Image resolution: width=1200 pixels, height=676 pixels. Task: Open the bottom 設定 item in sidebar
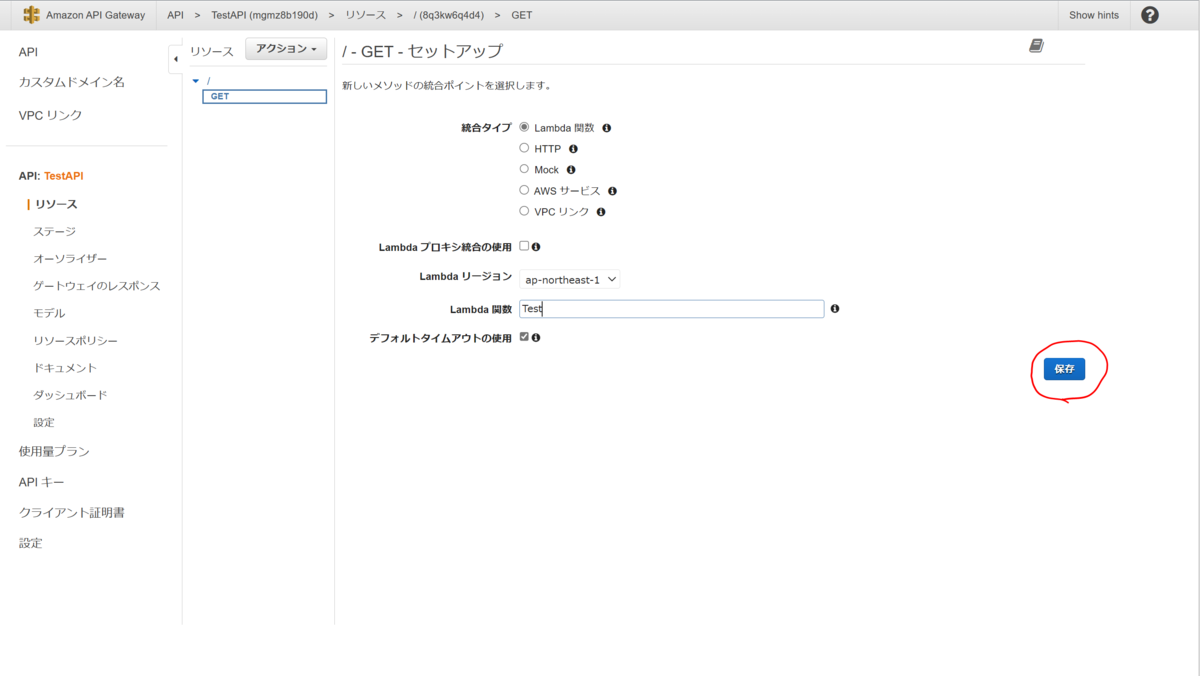coord(30,543)
